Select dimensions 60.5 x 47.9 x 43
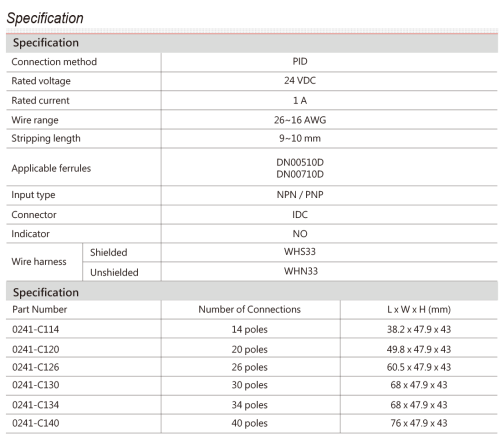 [x=419, y=367]
